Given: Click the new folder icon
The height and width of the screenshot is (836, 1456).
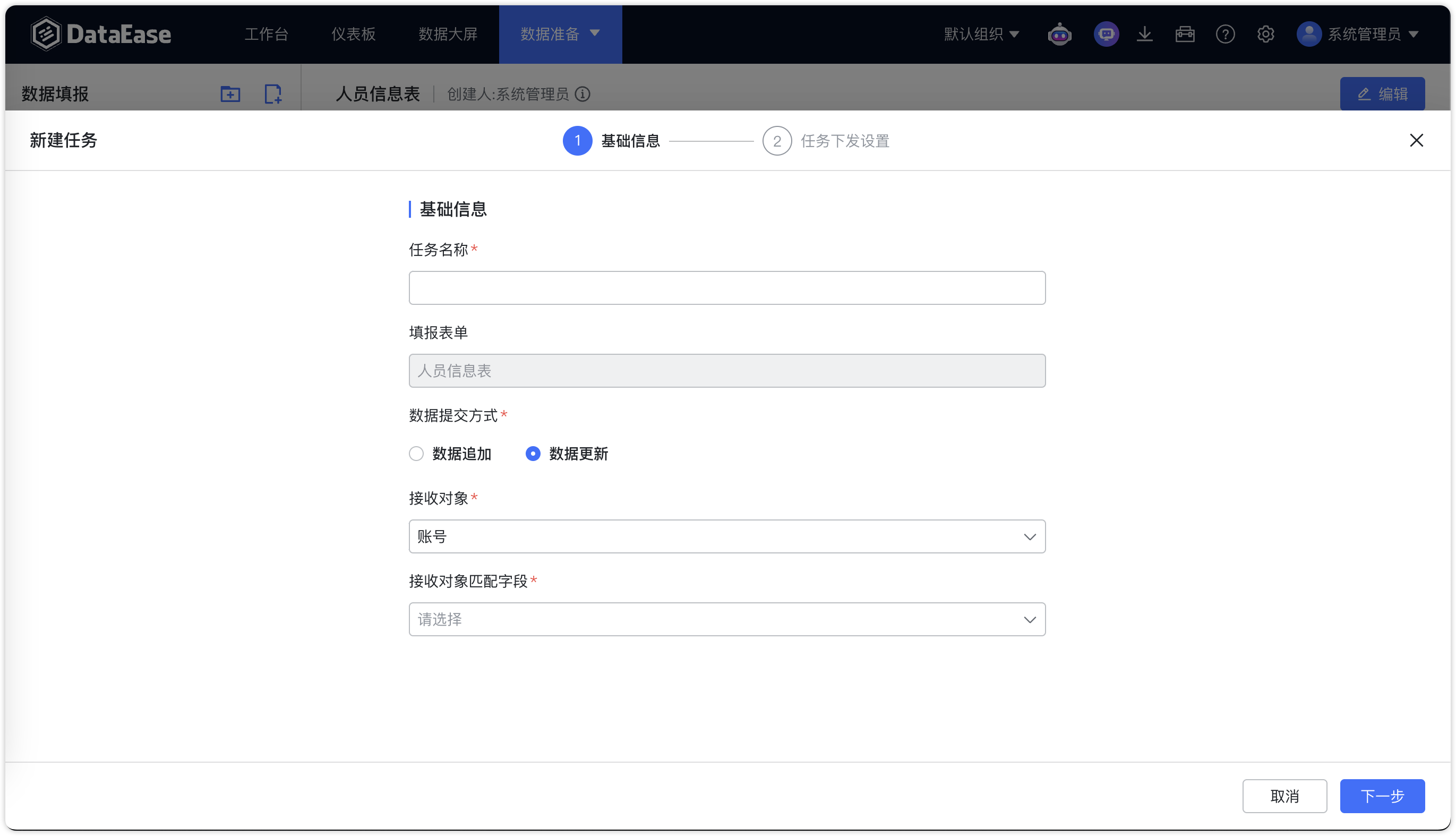Looking at the screenshot, I should tap(230, 93).
